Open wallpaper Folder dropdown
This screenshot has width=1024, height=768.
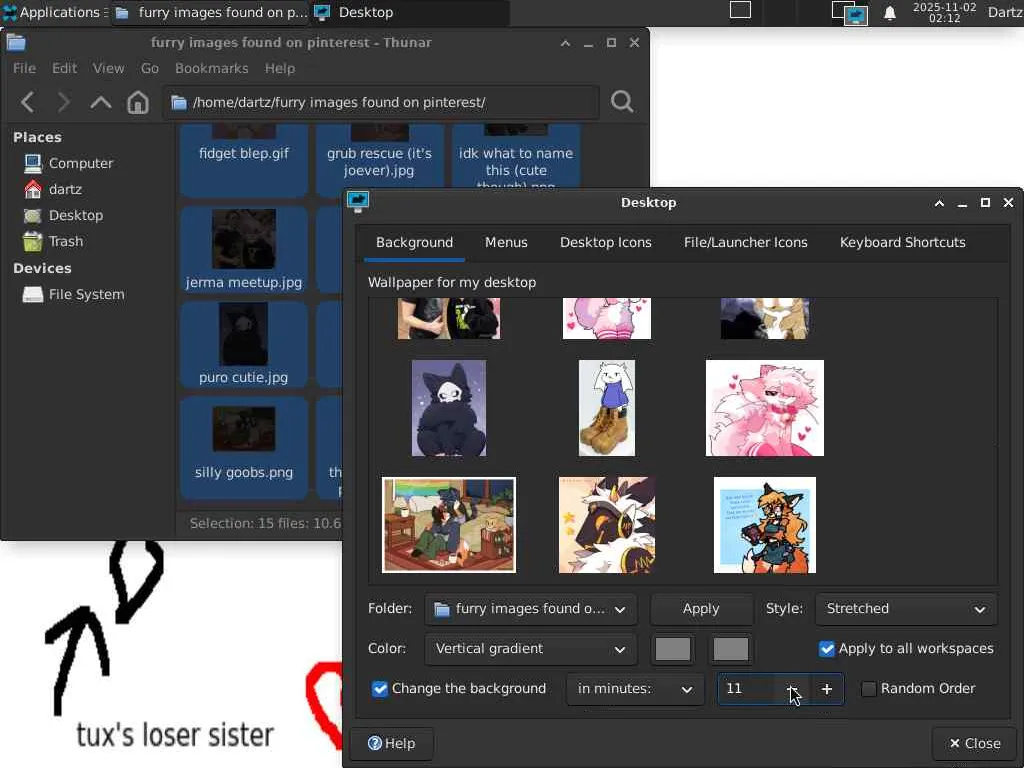tap(530, 609)
